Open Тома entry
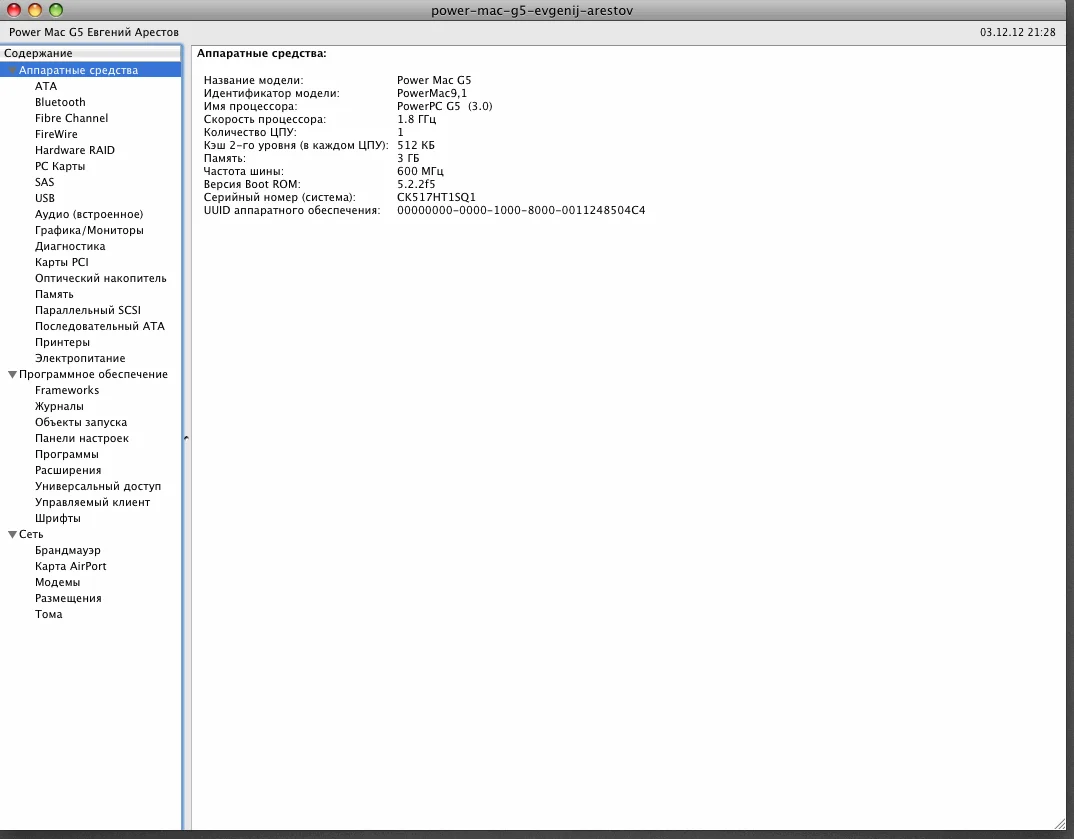 pyautogui.click(x=49, y=614)
